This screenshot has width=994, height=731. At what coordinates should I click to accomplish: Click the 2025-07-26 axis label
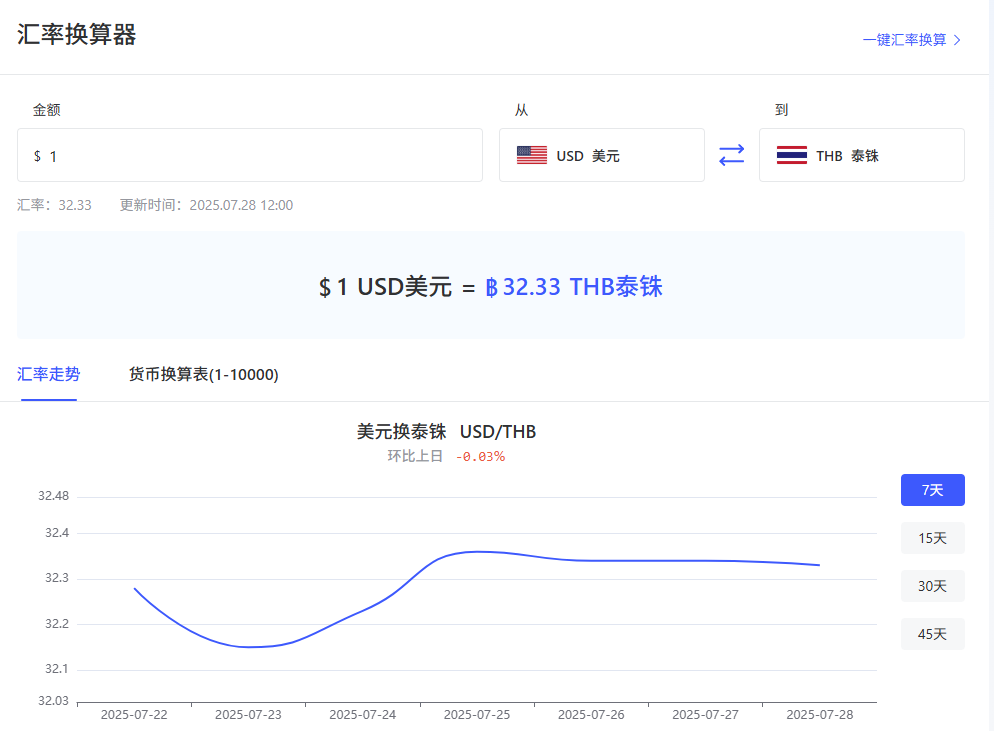coord(591,715)
